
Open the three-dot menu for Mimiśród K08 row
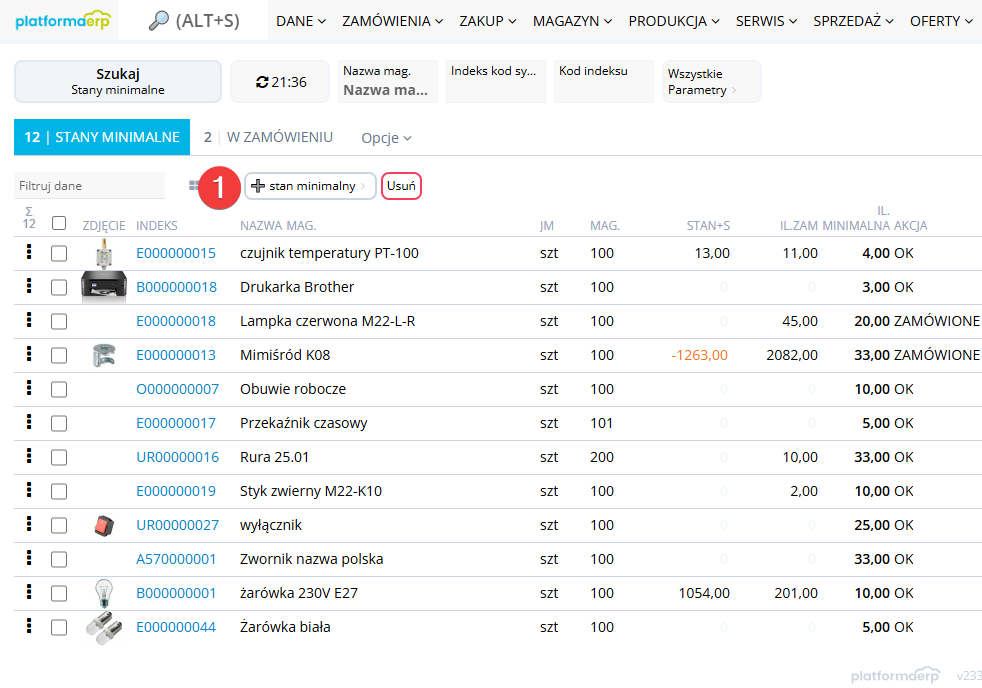point(29,355)
